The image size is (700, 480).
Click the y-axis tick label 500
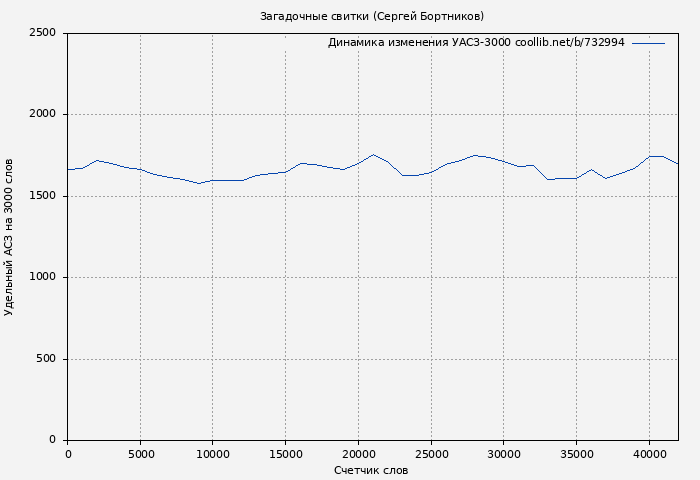[x=45, y=359]
